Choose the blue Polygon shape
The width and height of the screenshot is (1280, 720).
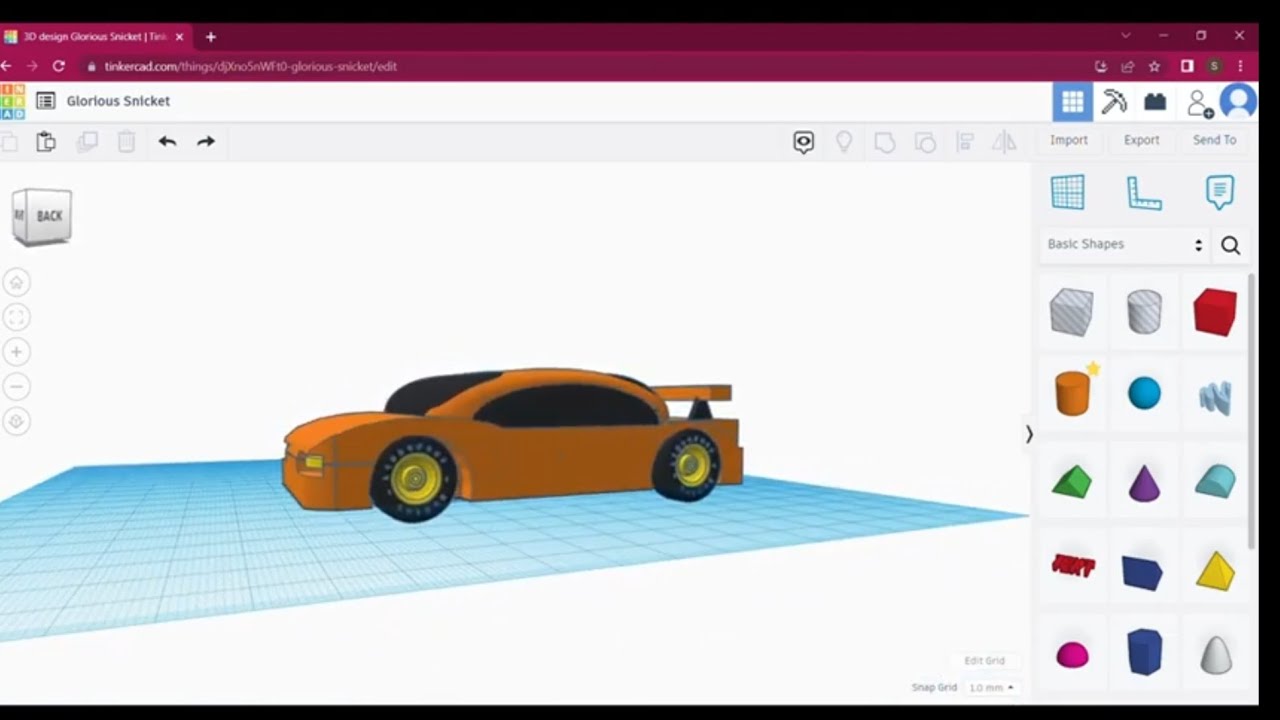coord(1144,652)
